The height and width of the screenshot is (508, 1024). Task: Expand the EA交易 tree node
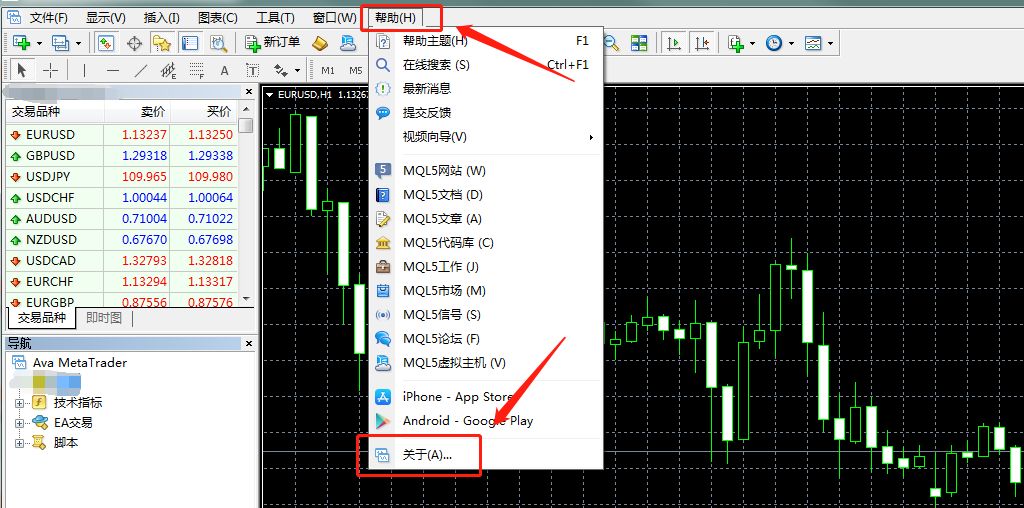coord(19,423)
